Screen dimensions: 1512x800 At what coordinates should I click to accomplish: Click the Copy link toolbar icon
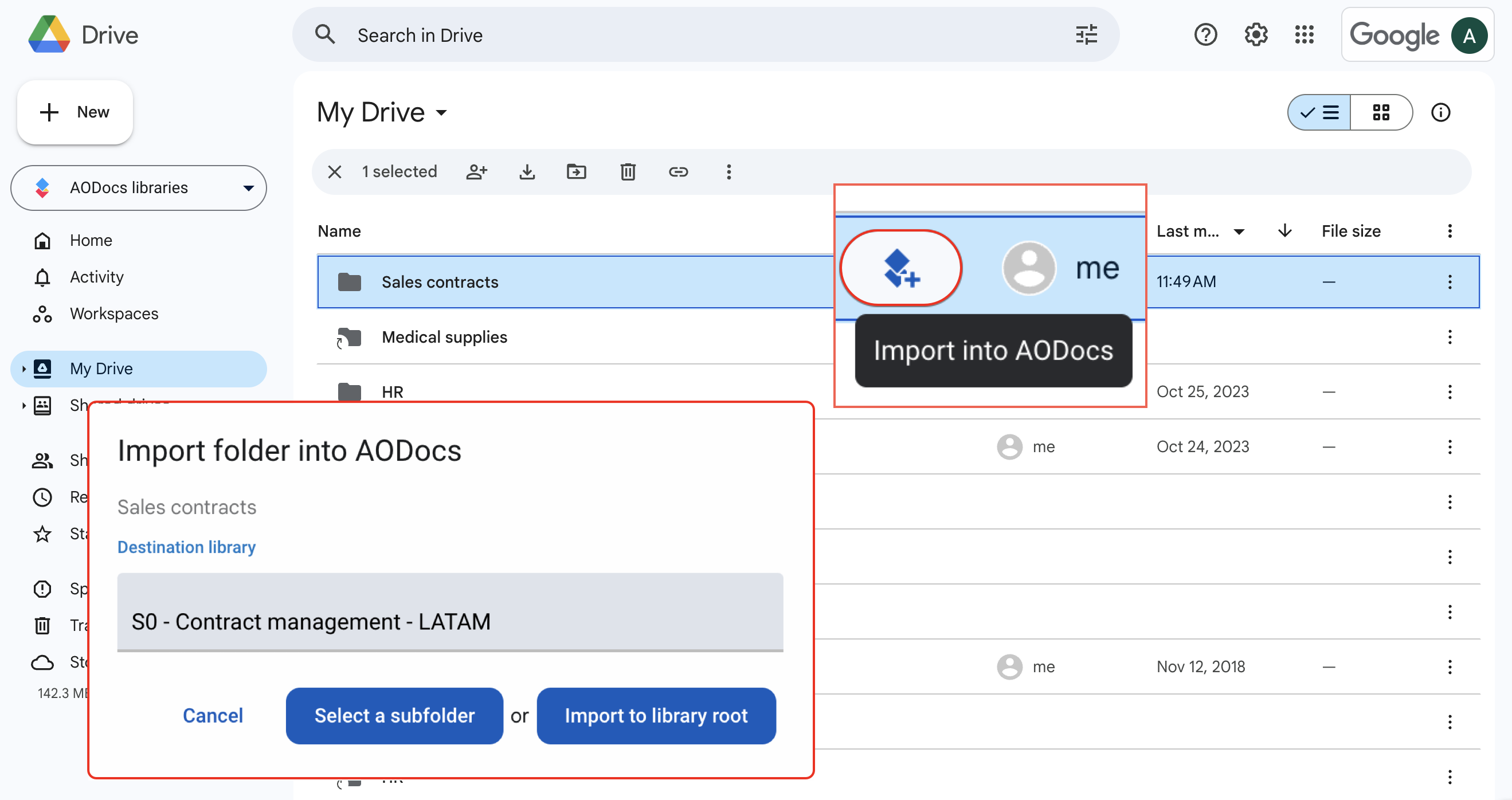[678, 172]
